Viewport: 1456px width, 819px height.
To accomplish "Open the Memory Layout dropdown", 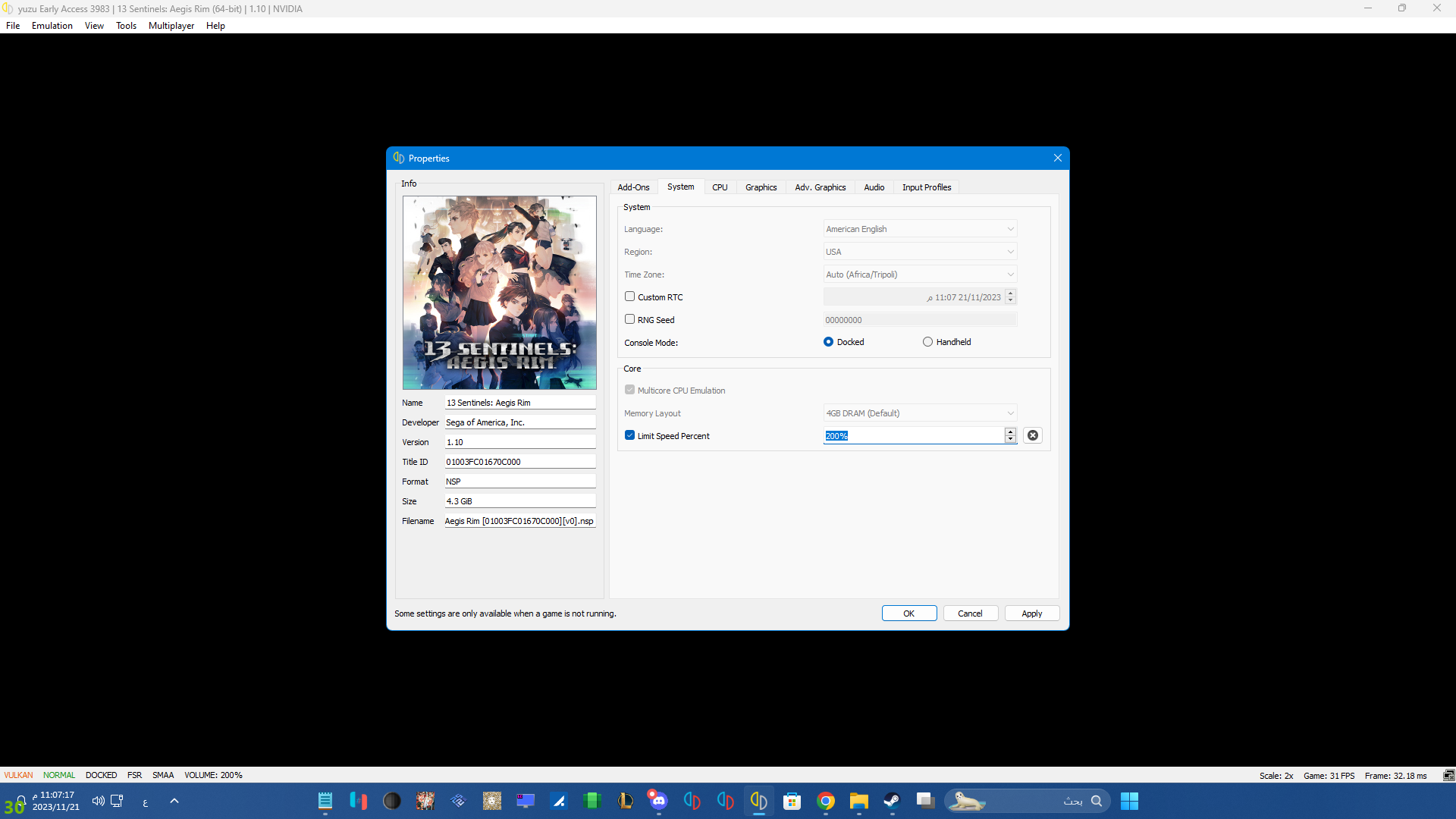I will tap(920, 413).
